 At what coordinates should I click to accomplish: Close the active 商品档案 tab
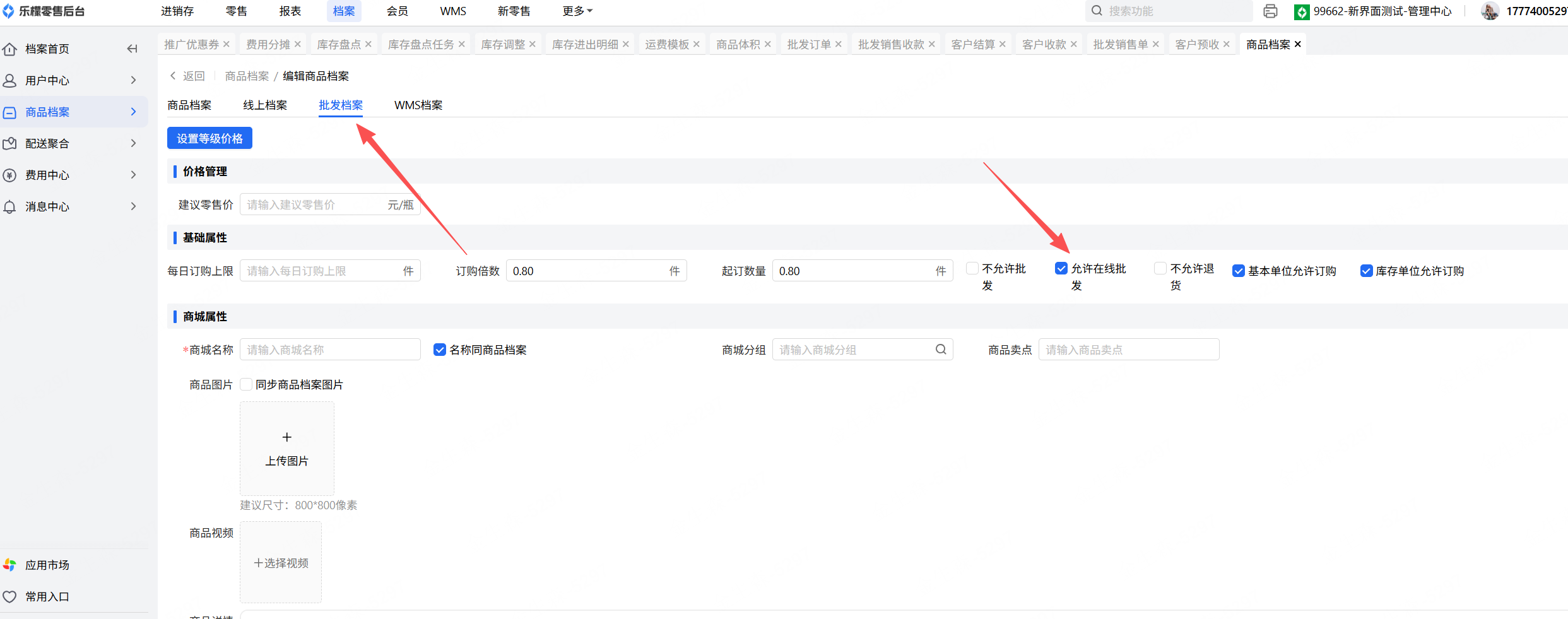pos(1298,44)
